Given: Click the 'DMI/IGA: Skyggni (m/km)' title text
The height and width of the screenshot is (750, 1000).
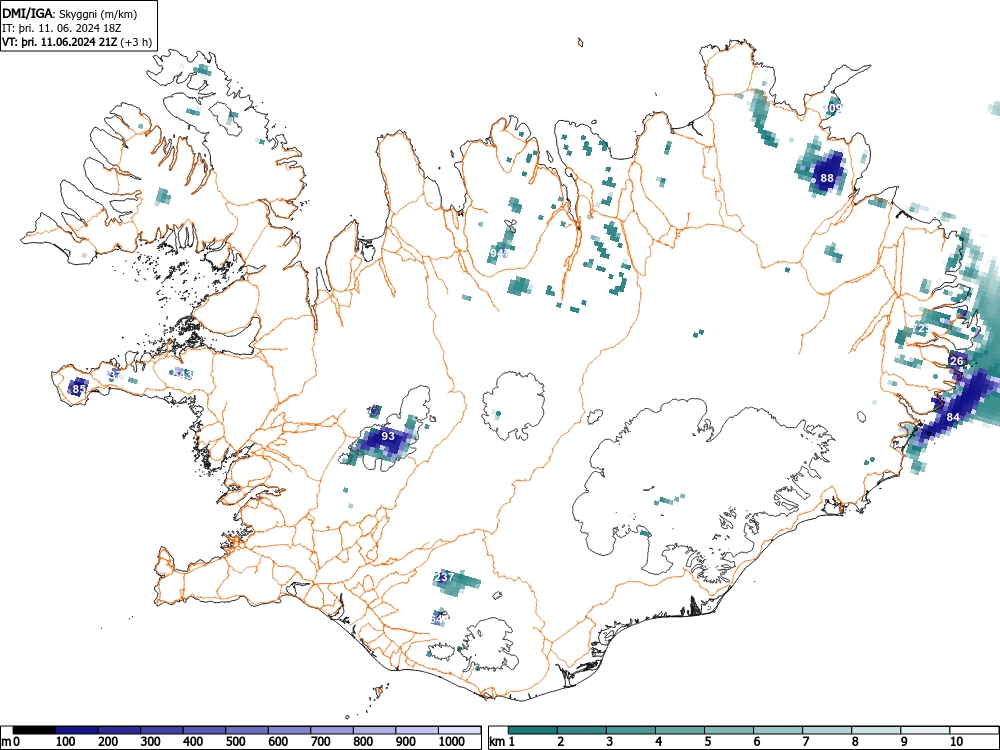Looking at the screenshot, I should point(70,13).
